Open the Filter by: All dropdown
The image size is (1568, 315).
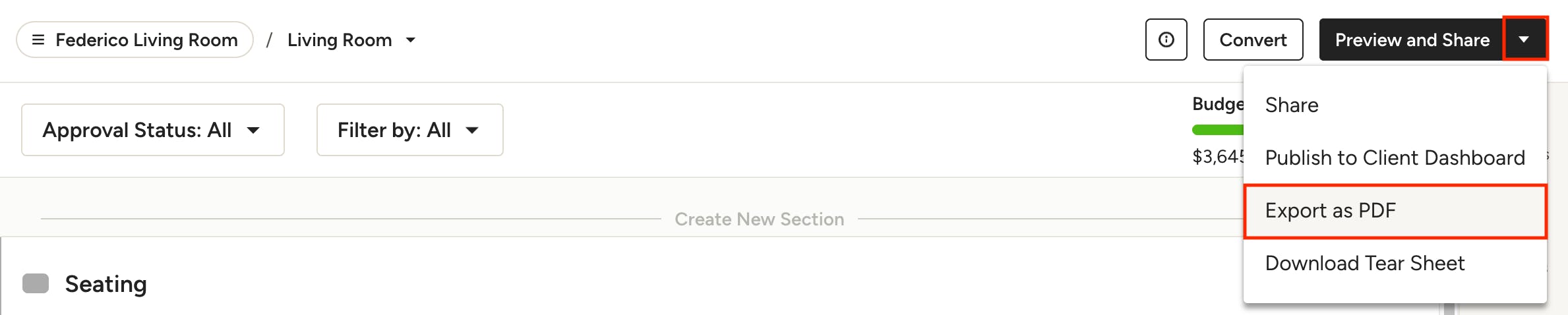(409, 130)
